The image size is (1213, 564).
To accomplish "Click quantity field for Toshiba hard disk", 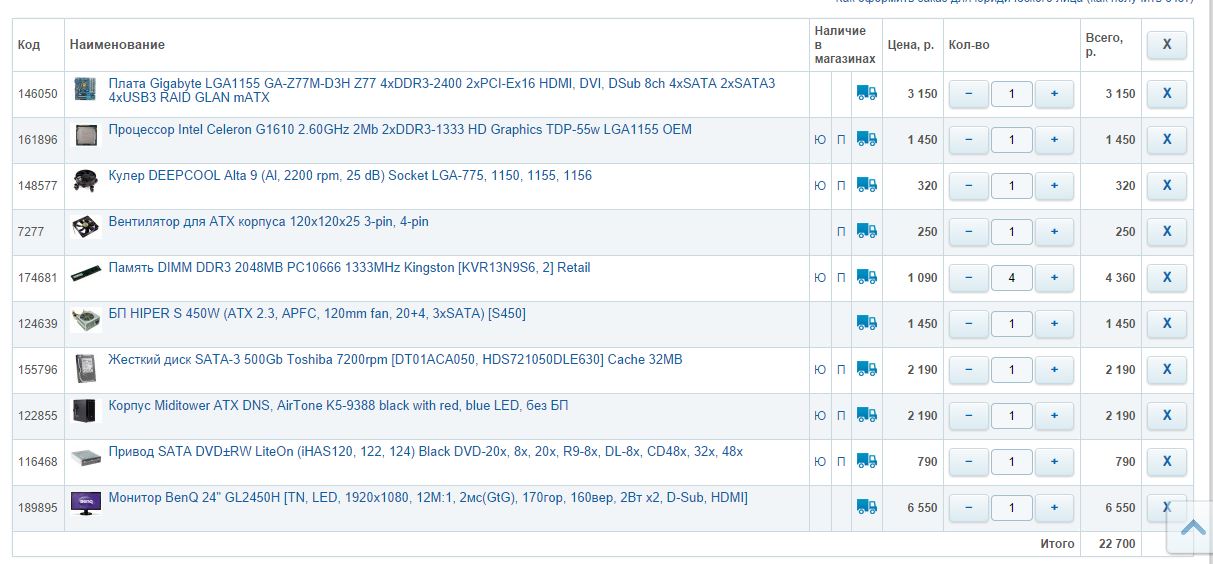I will click(1011, 370).
